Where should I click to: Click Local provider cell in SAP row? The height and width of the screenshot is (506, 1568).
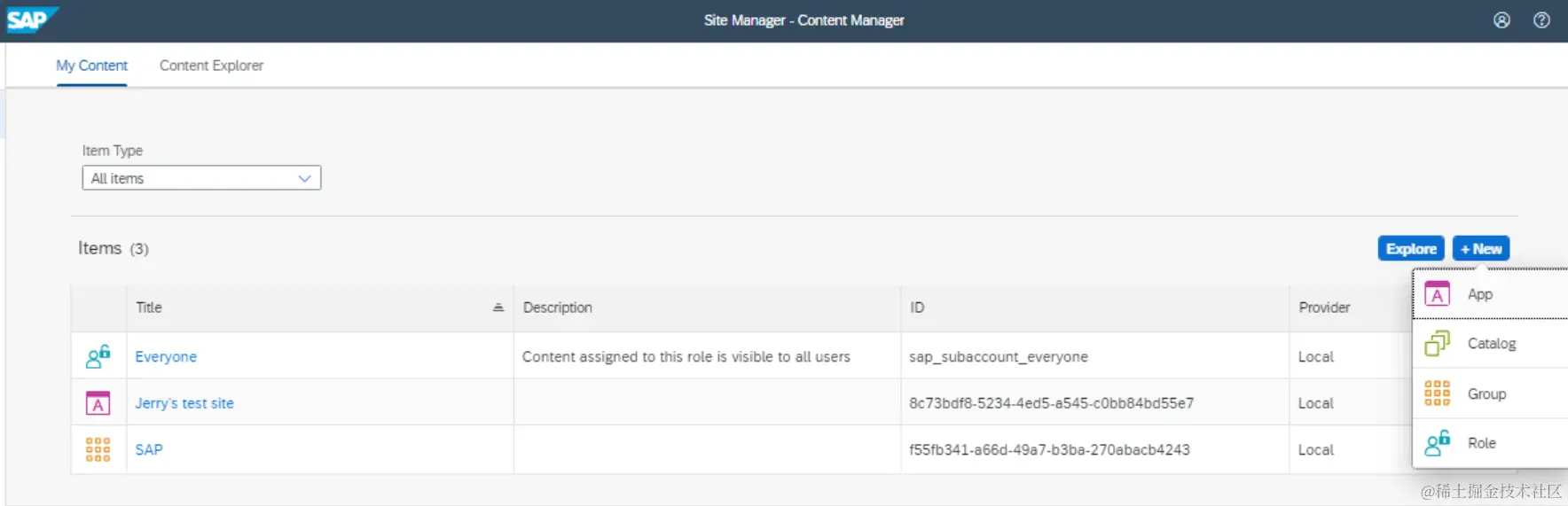[1316, 449]
